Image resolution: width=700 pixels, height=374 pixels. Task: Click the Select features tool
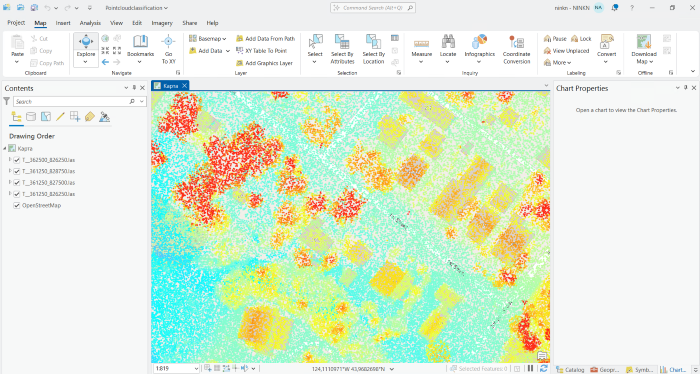[x=315, y=49]
